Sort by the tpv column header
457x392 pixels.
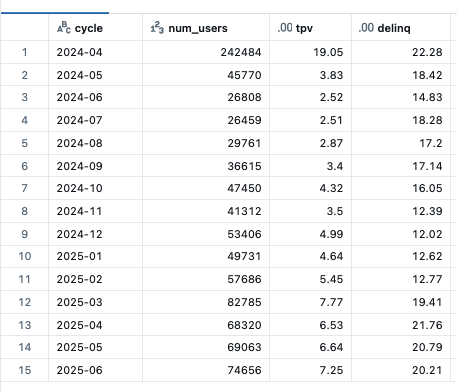tap(310, 28)
